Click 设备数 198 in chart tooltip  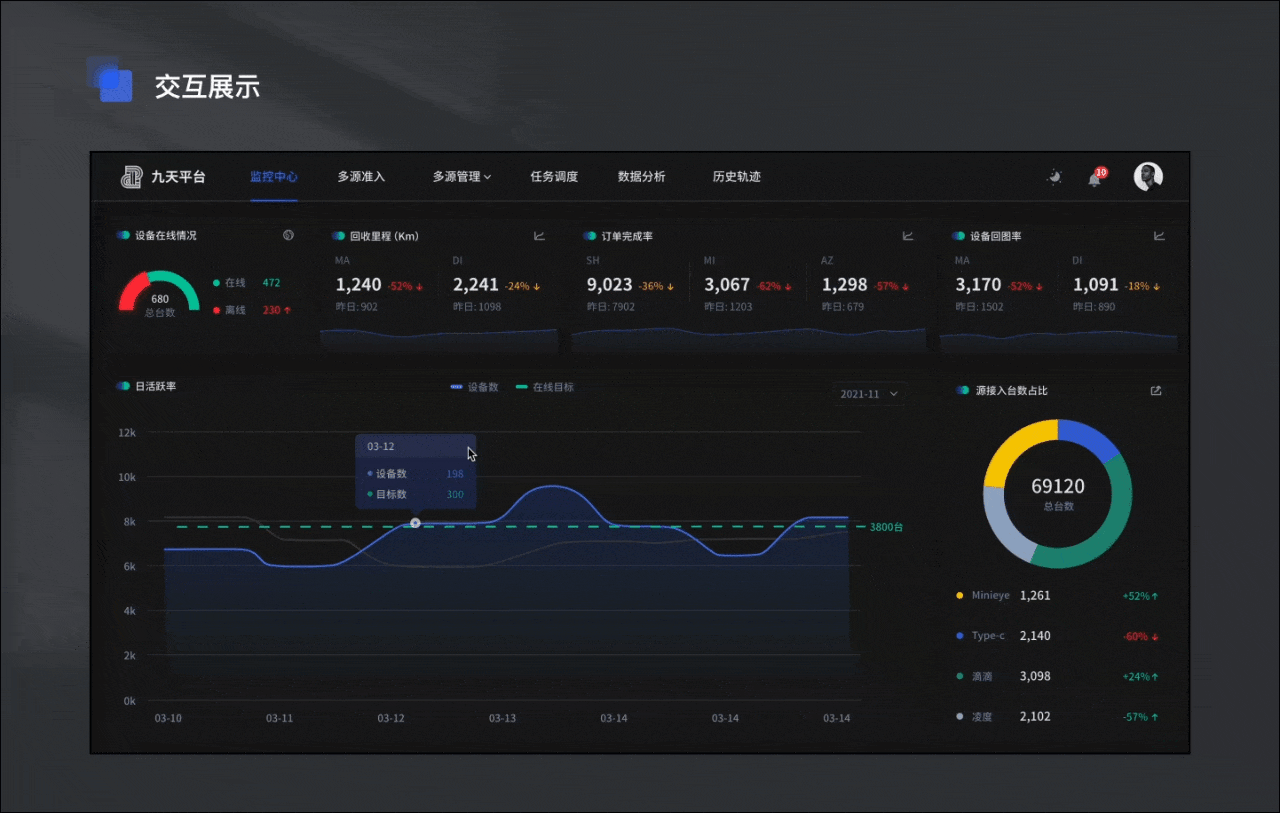(x=416, y=474)
